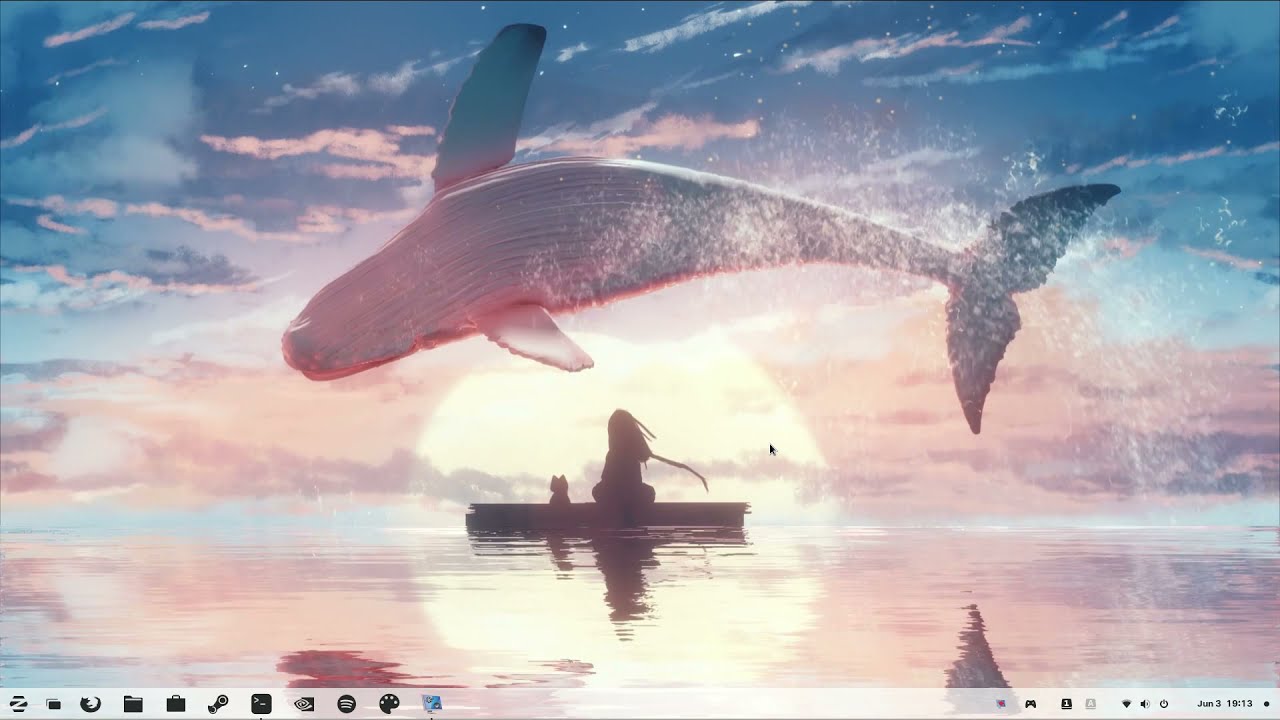Launch Steam from the taskbar

click(x=218, y=704)
